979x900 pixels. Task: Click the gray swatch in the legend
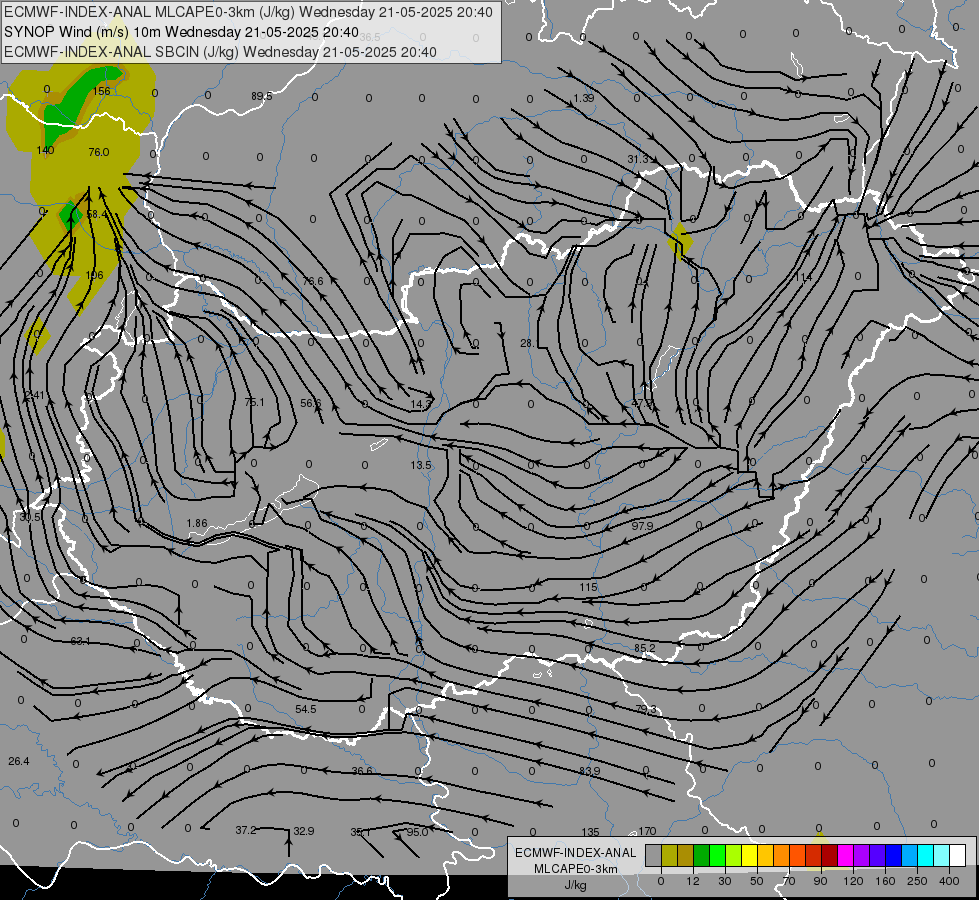pyautogui.click(x=653, y=855)
